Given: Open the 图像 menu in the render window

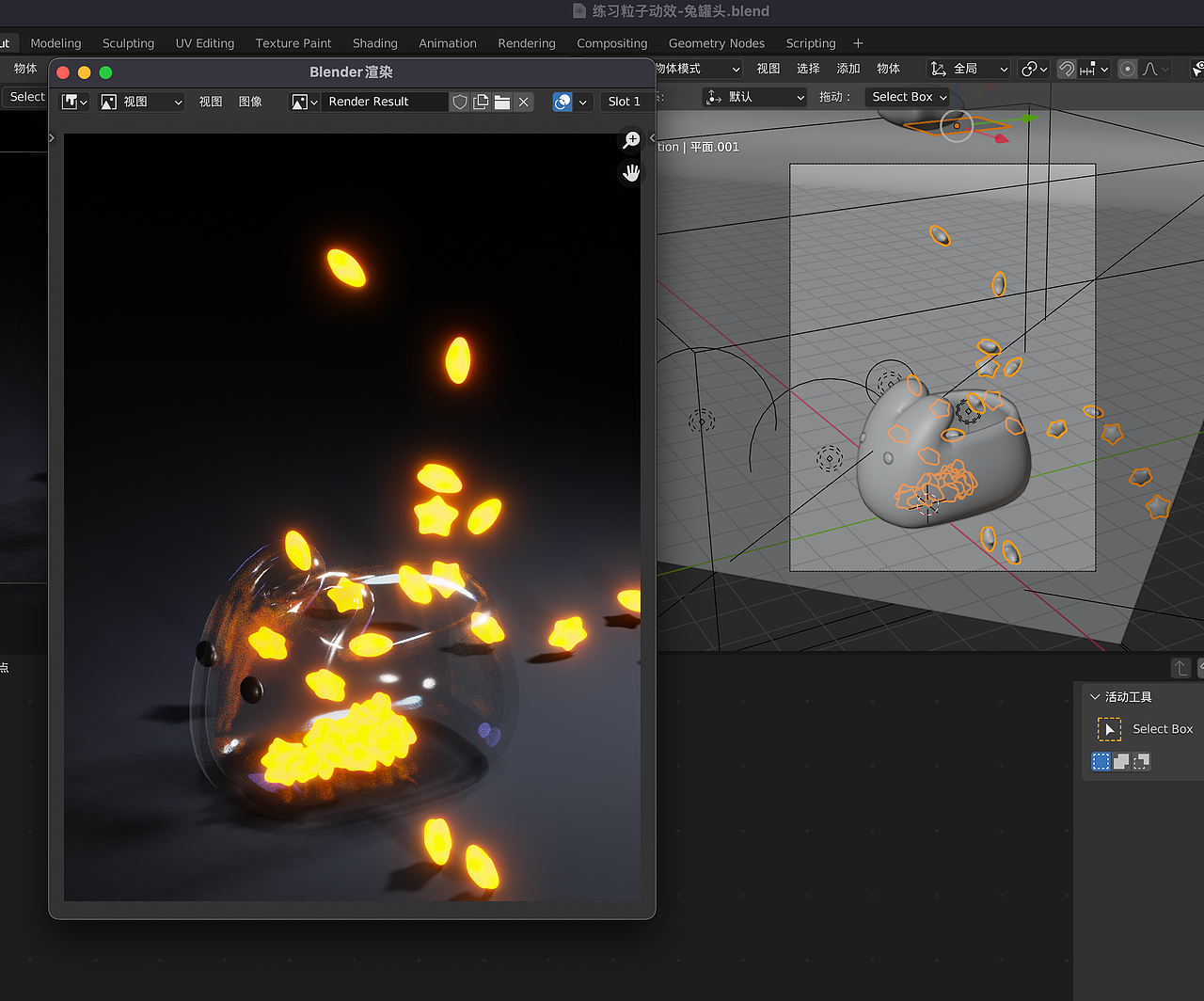Looking at the screenshot, I should click(250, 101).
